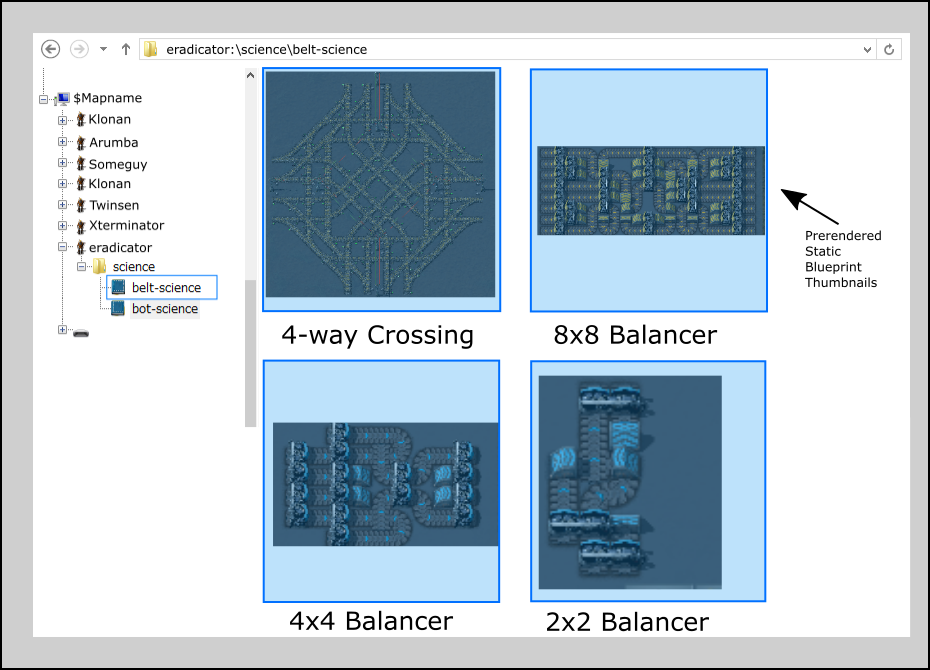Go up one folder level
The image size is (930, 670).
click(x=126, y=49)
